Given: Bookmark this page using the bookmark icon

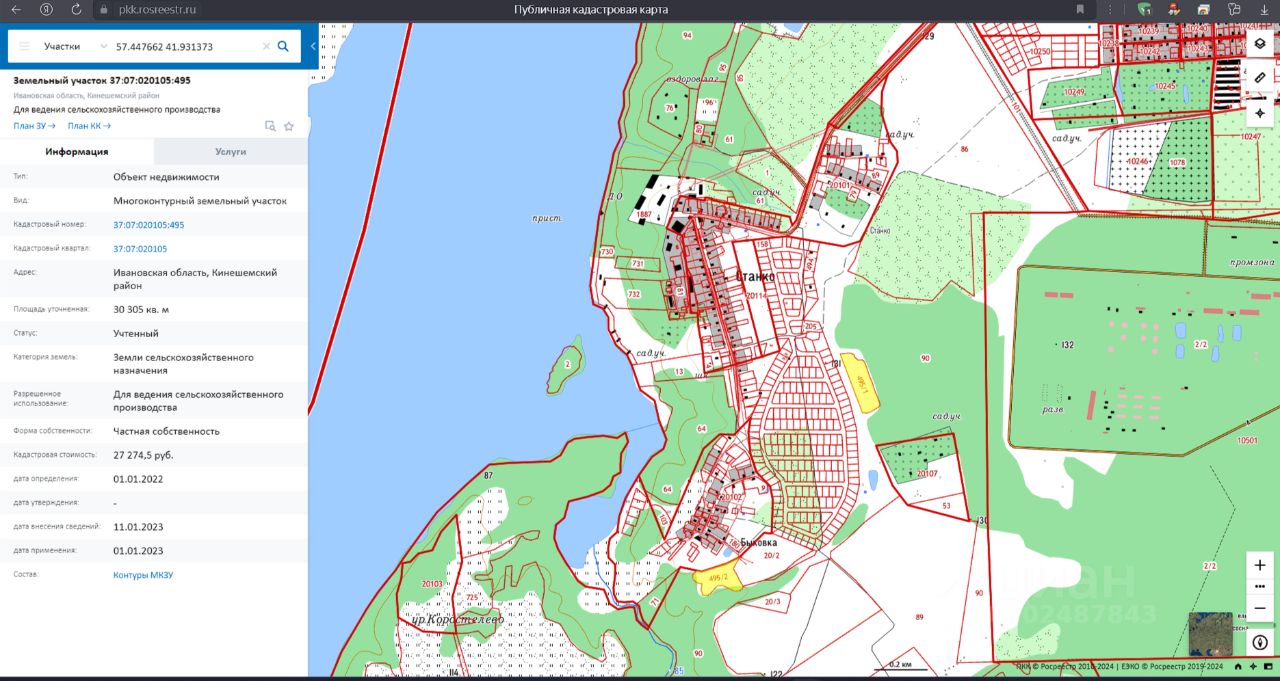Looking at the screenshot, I should 1080,9.
